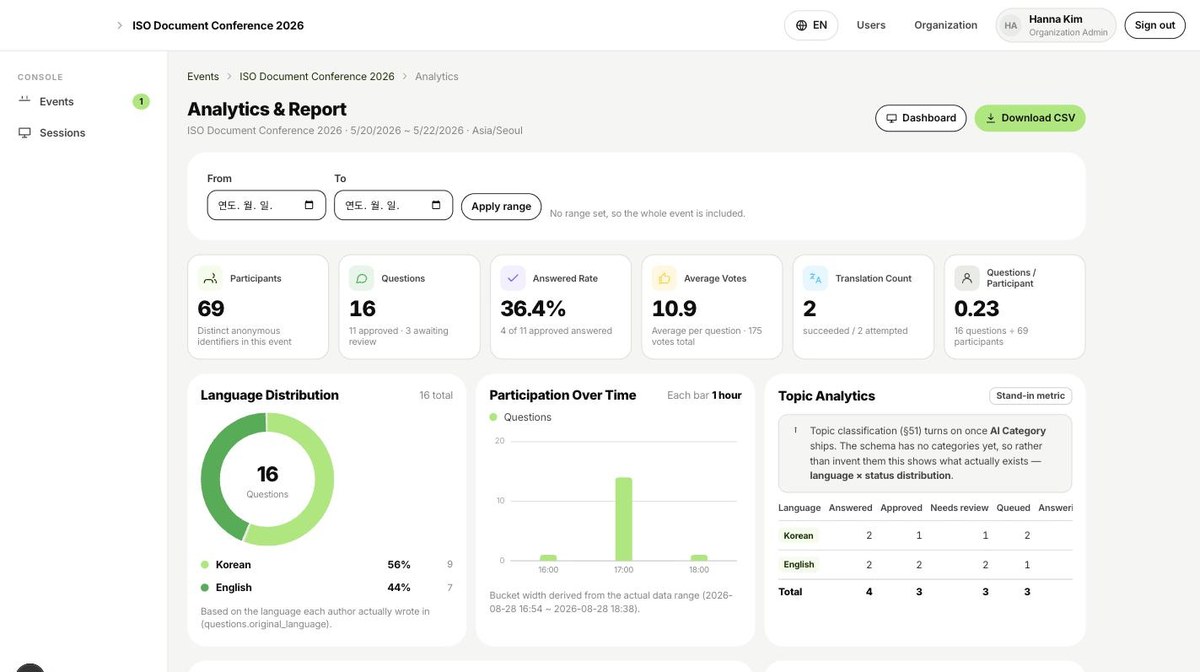Click the tallest bar at 17:00
Screen dimensions: 1200x672
pyautogui.click(x=624, y=519)
